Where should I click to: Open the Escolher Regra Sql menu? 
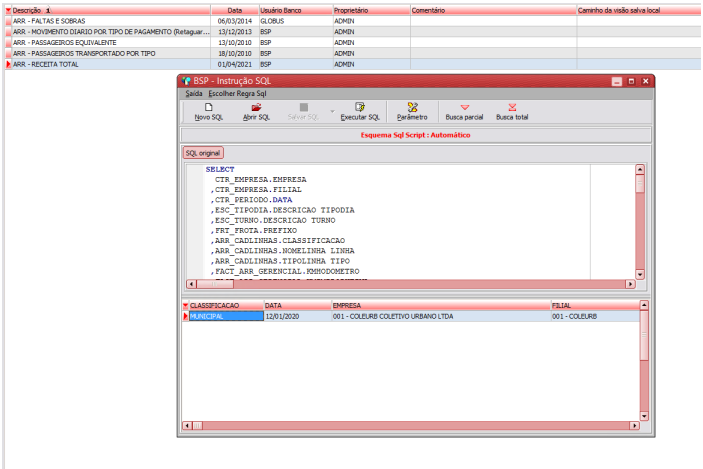(237, 93)
